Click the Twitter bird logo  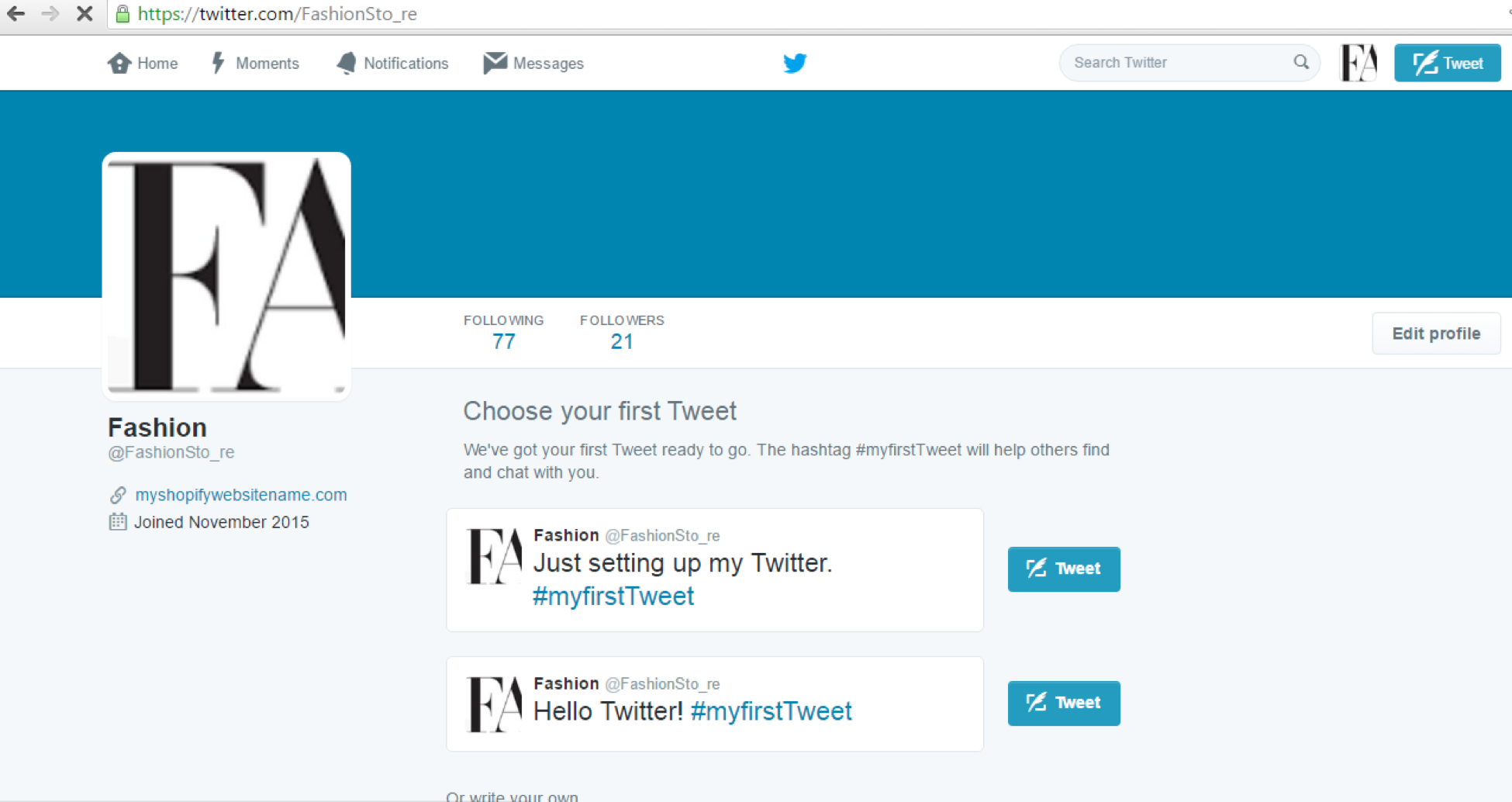click(x=795, y=63)
